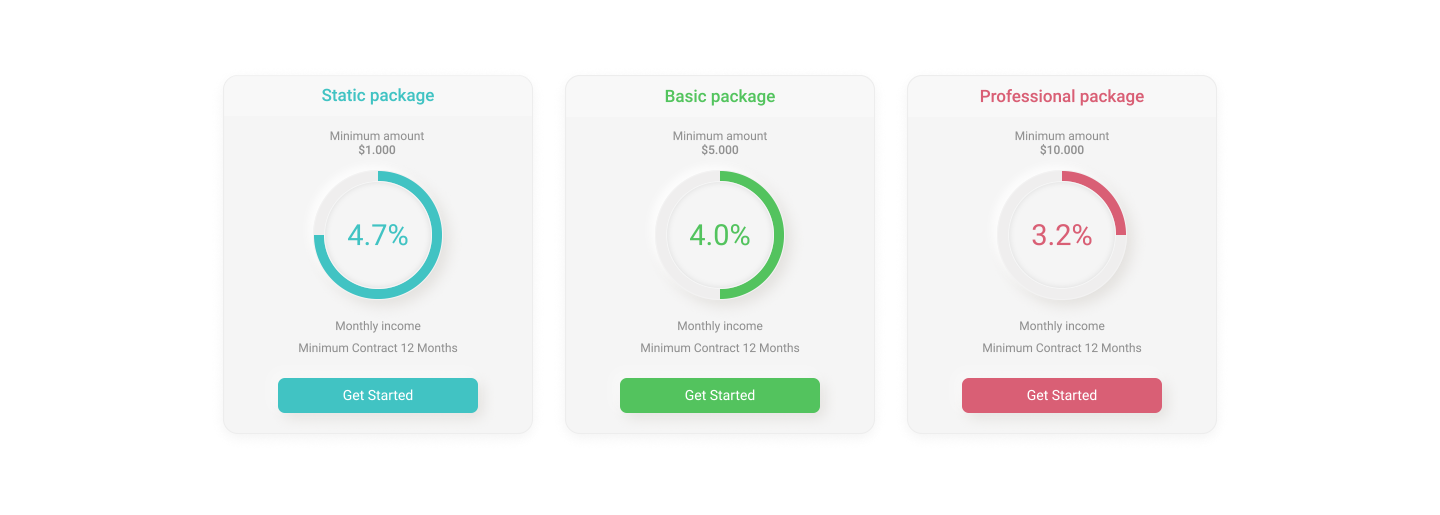Screen dimensions: 1440x515
Task: Click the red 3.2% progress ring
Action: [x=1062, y=235]
